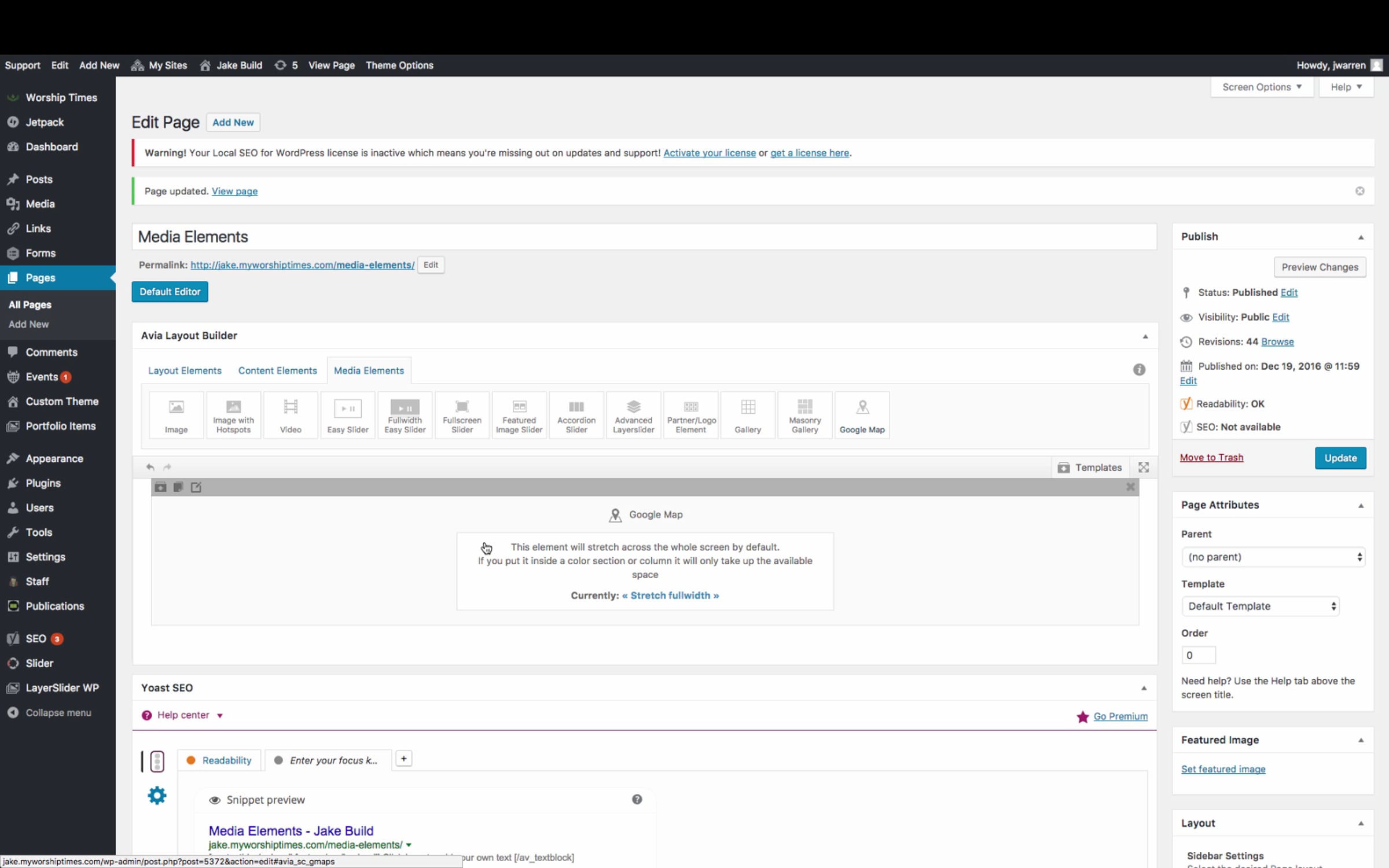Open fullscreen builder expand icon
1389x868 pixels.
pyautogui.click(x=1144, y=467)
